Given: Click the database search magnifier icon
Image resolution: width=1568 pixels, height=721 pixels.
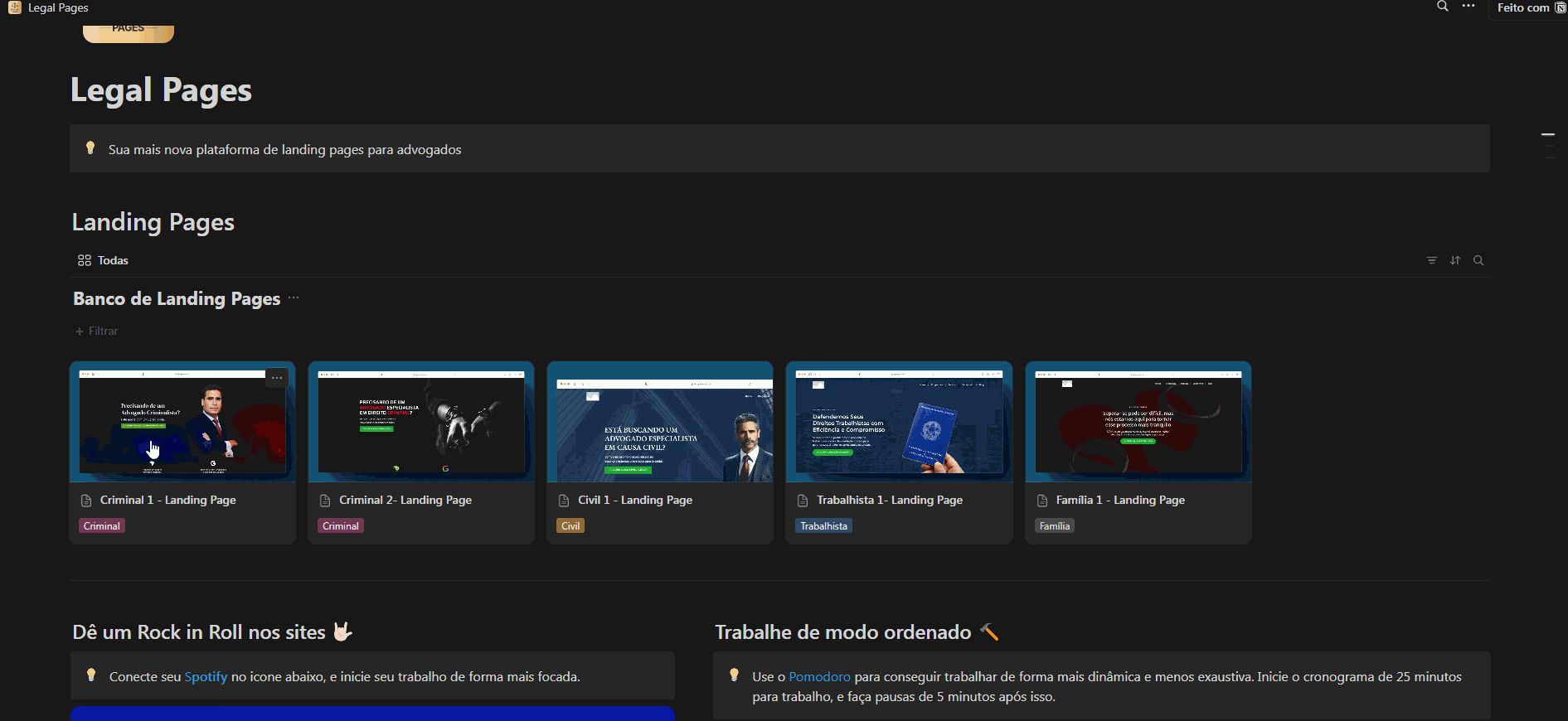Looking at the screenshot, I should [x=1478, y=260].
